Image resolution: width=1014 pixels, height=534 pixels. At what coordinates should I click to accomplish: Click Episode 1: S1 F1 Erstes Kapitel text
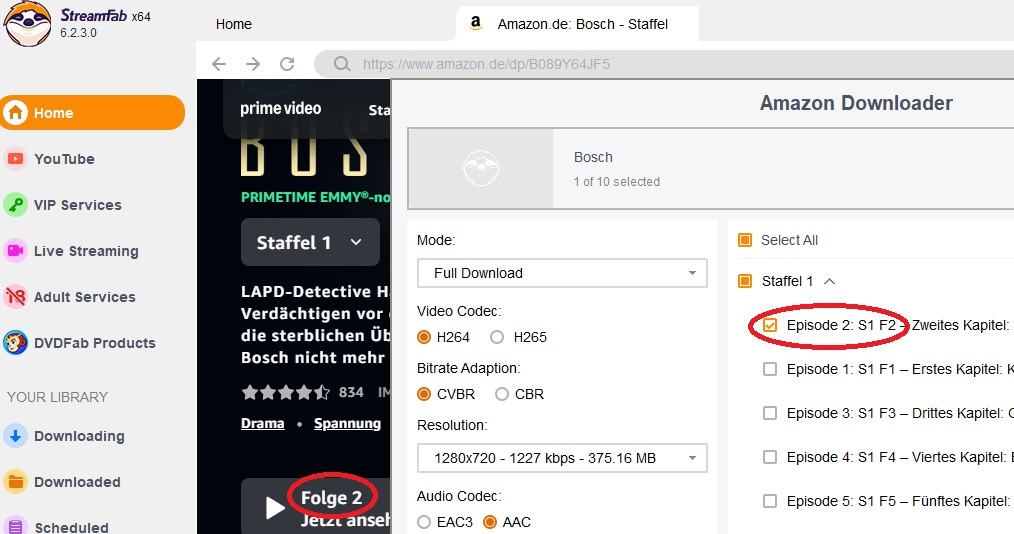coord(900,369)
